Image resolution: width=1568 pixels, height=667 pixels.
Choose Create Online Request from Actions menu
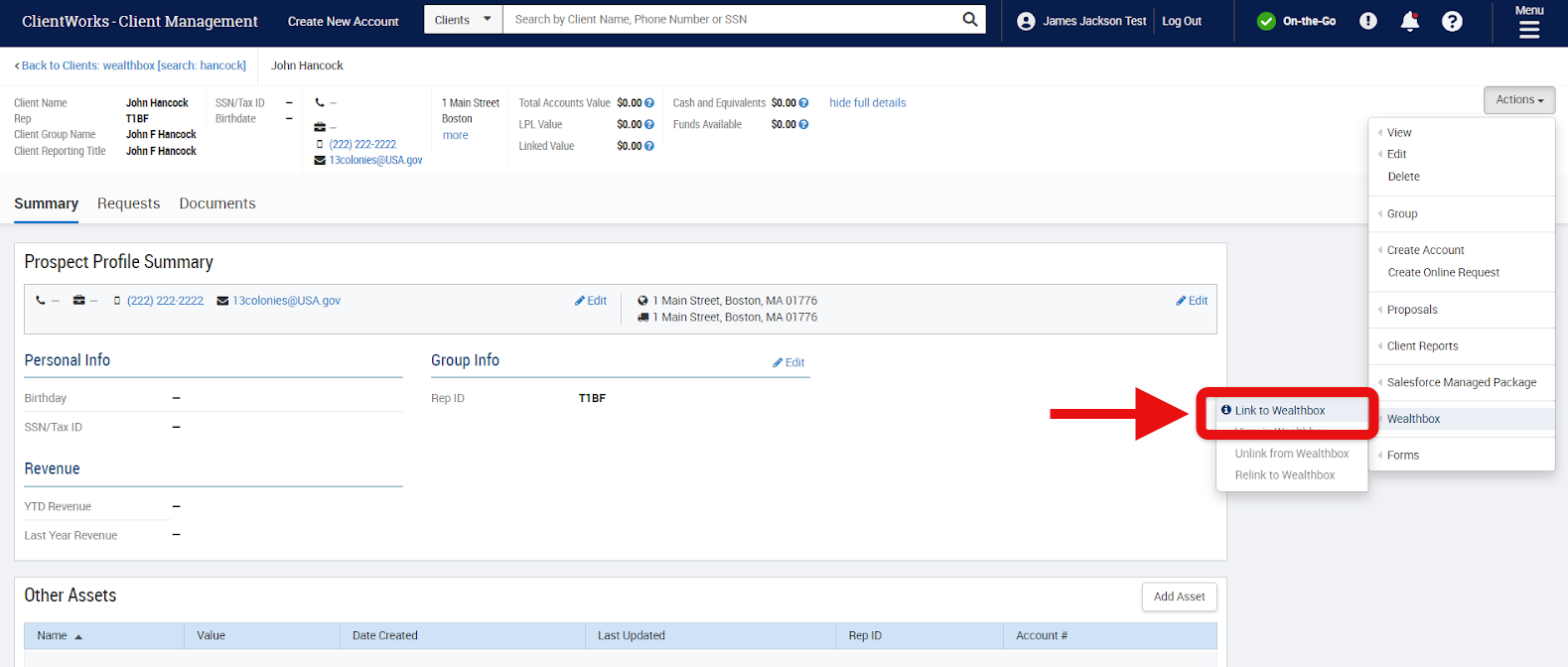point(1443,273)
